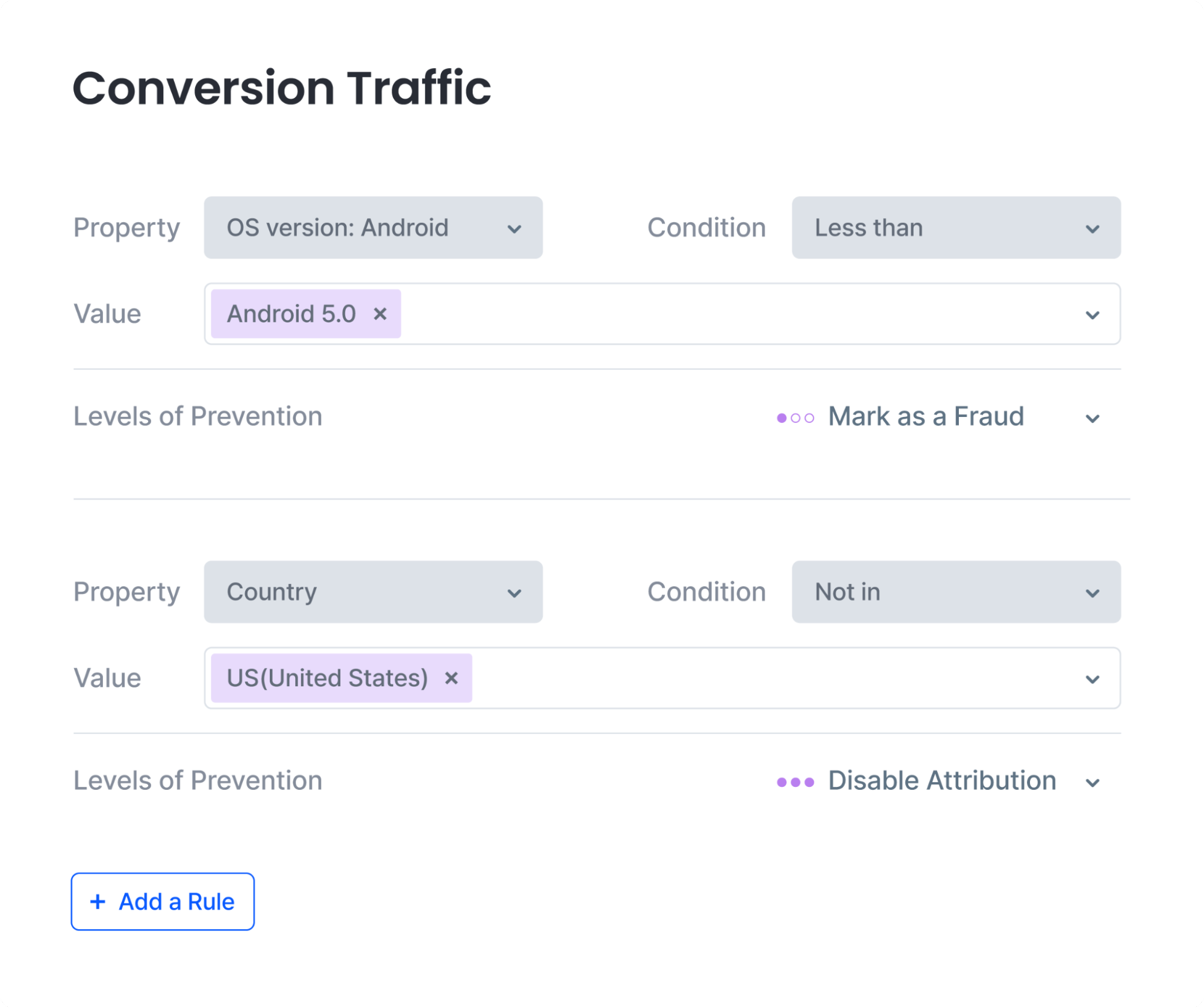Image resolution: width=1204 pixels, height=1008 pixels.
Task: Expand the US(United States) value field chevron
Action: point(1092,679)
